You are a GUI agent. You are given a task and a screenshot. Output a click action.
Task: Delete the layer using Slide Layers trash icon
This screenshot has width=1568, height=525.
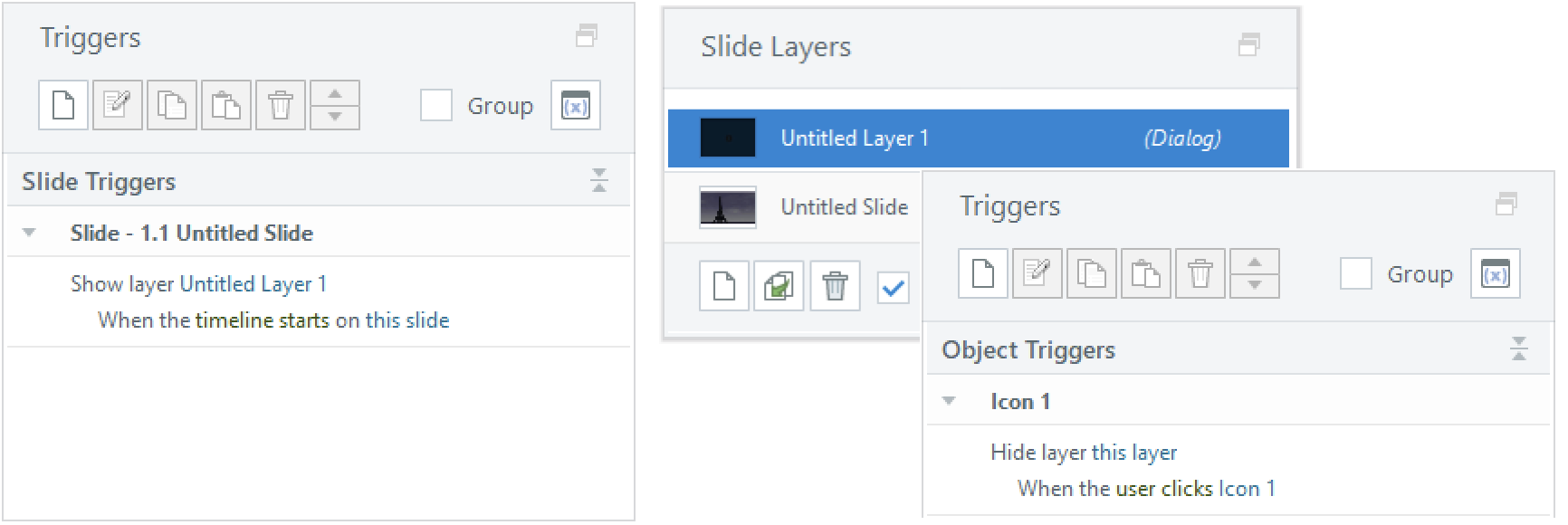click(x=835, y=286)
